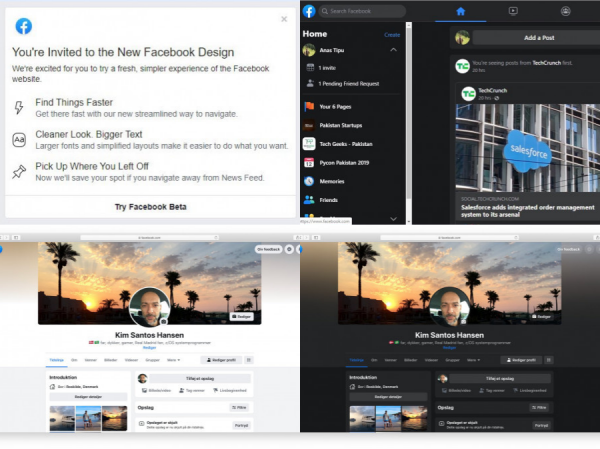Open the Salesforce building article image
This screenshot has height=449, width=600.
(x=528, y=148)
